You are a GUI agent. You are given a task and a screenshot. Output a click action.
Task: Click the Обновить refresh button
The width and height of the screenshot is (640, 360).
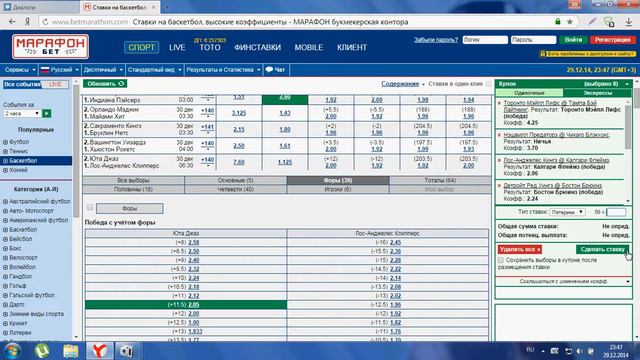point(105,84)
